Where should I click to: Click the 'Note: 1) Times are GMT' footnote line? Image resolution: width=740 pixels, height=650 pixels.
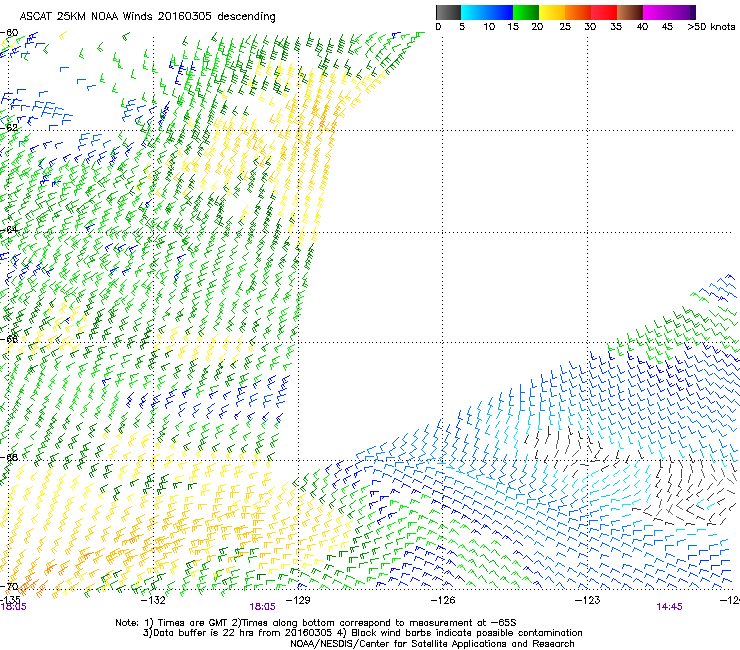click(316, 623)
